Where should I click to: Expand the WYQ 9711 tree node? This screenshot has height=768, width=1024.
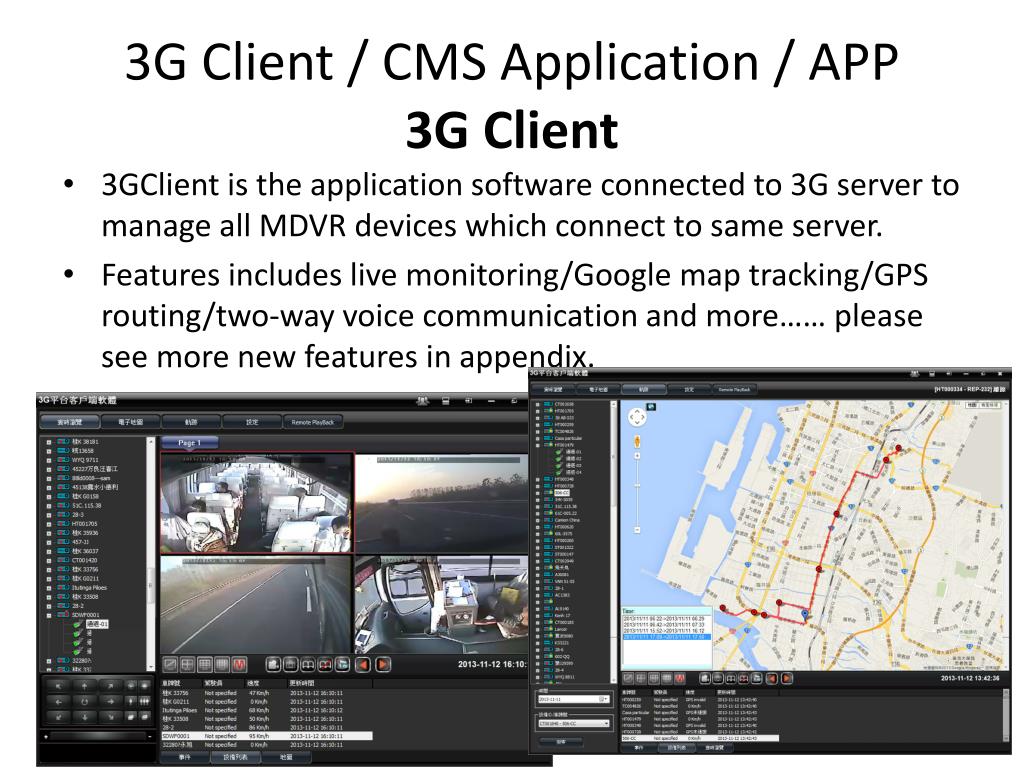tap(48, 460)
